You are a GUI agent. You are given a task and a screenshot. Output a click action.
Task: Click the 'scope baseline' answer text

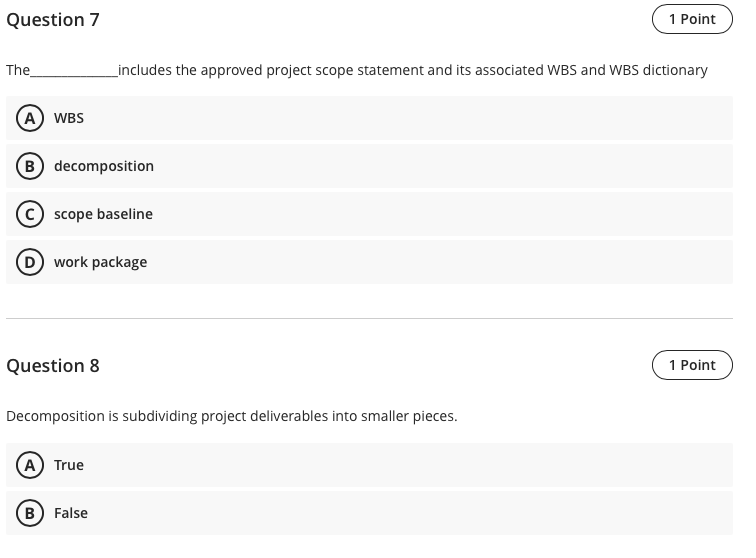[103, 214]
